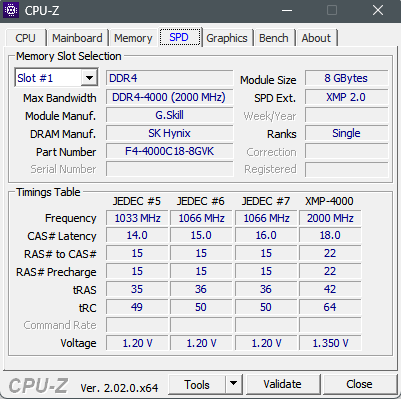Screen dimensions: 401x399
Task: Click the 2000 MHz XMP-4000 frequency
Action: (x=330, y=218)
